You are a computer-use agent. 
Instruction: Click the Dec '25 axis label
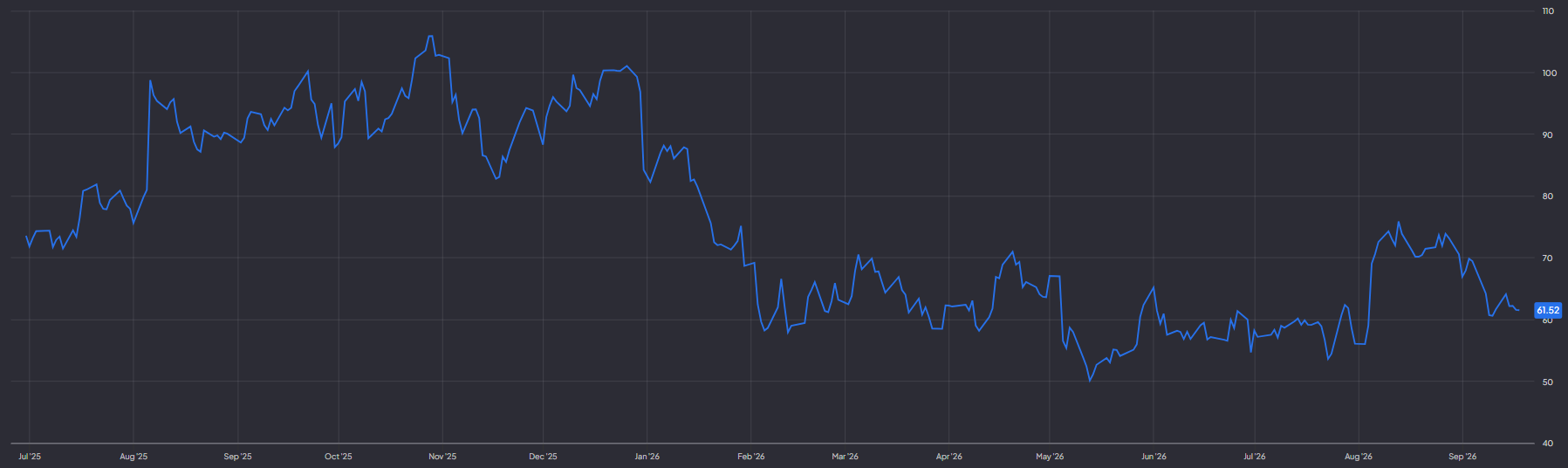543,457
